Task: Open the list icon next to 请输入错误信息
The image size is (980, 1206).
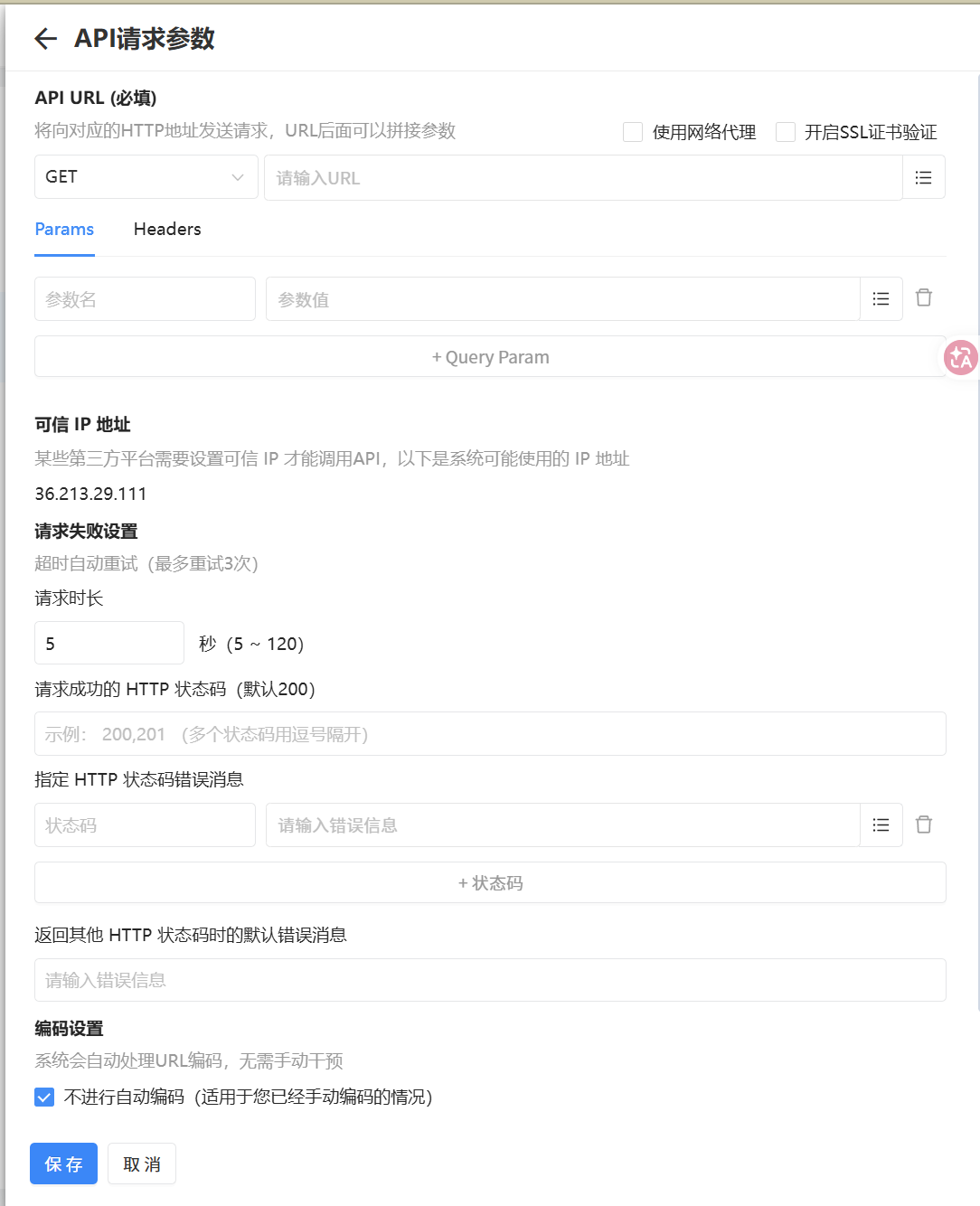Action: click(881, 824)
